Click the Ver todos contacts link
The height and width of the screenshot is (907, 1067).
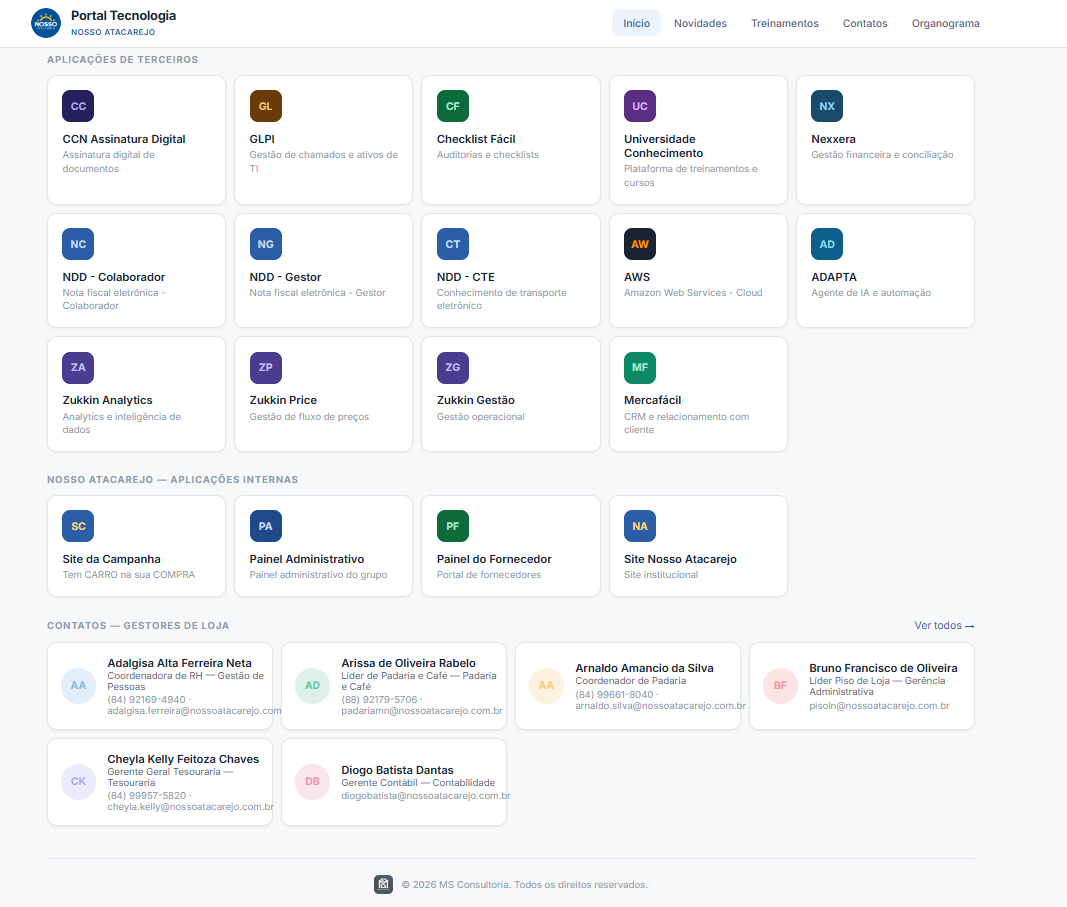tap(944, 625)
